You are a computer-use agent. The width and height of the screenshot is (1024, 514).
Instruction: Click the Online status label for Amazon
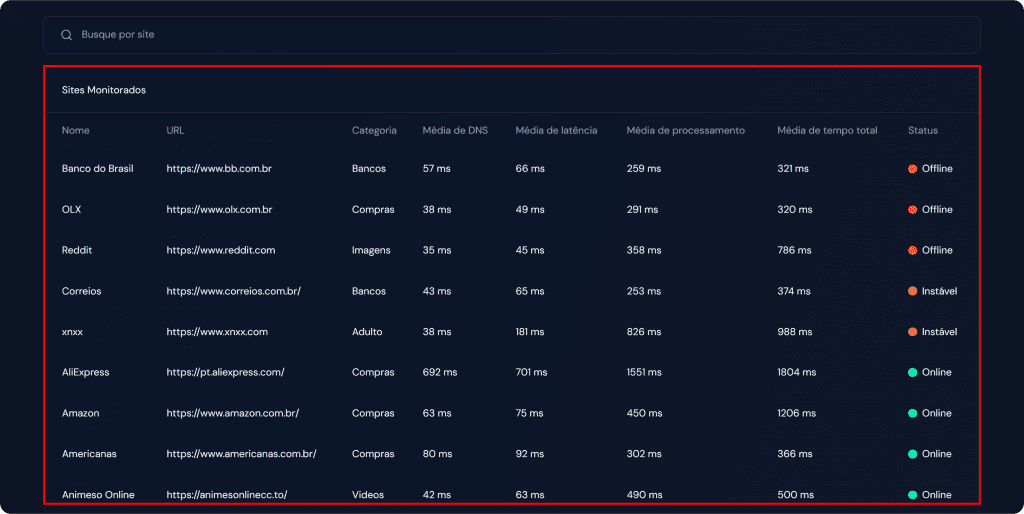[936, 413]
